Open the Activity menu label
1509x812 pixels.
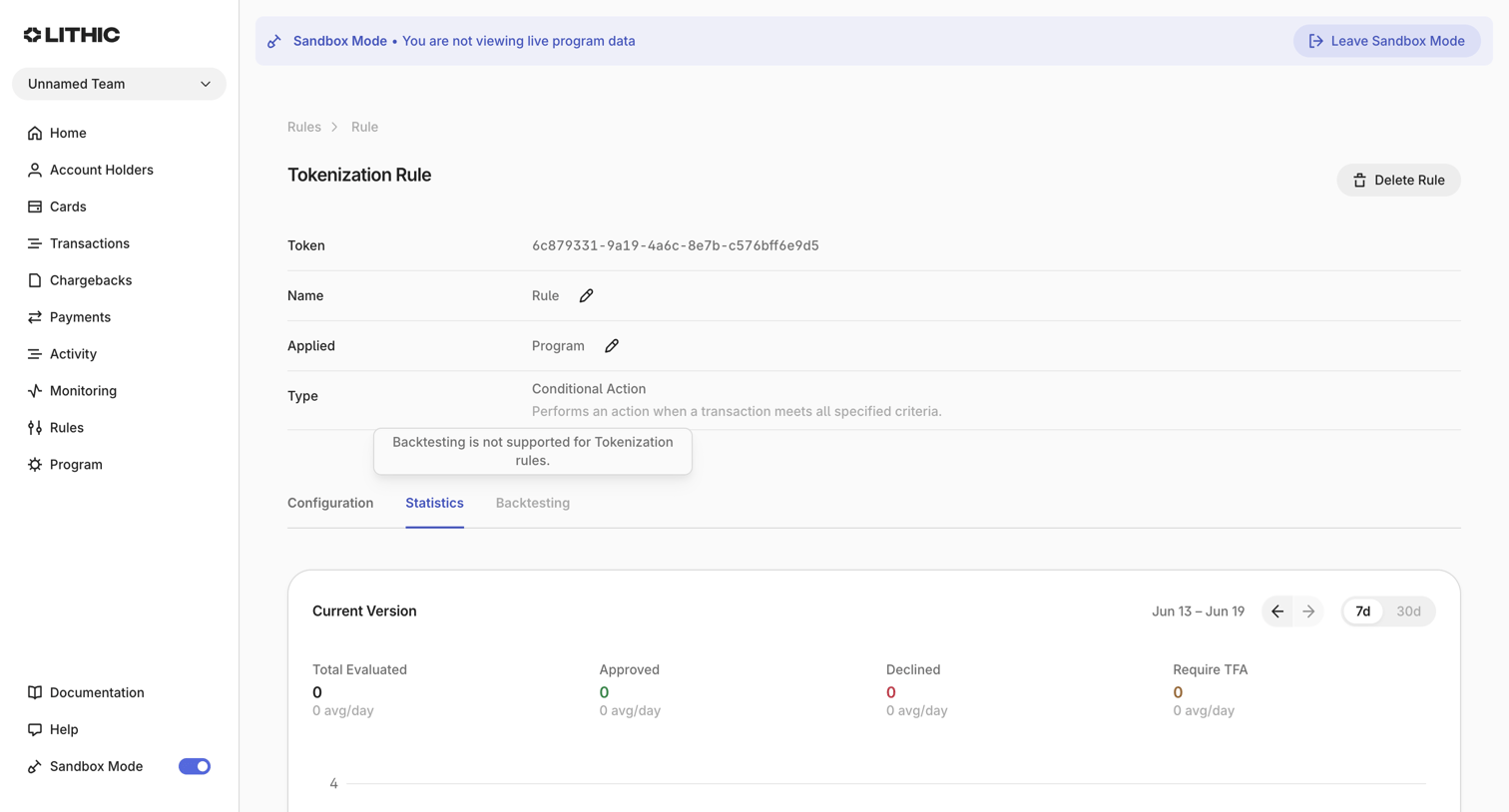[x=73, y=354]
